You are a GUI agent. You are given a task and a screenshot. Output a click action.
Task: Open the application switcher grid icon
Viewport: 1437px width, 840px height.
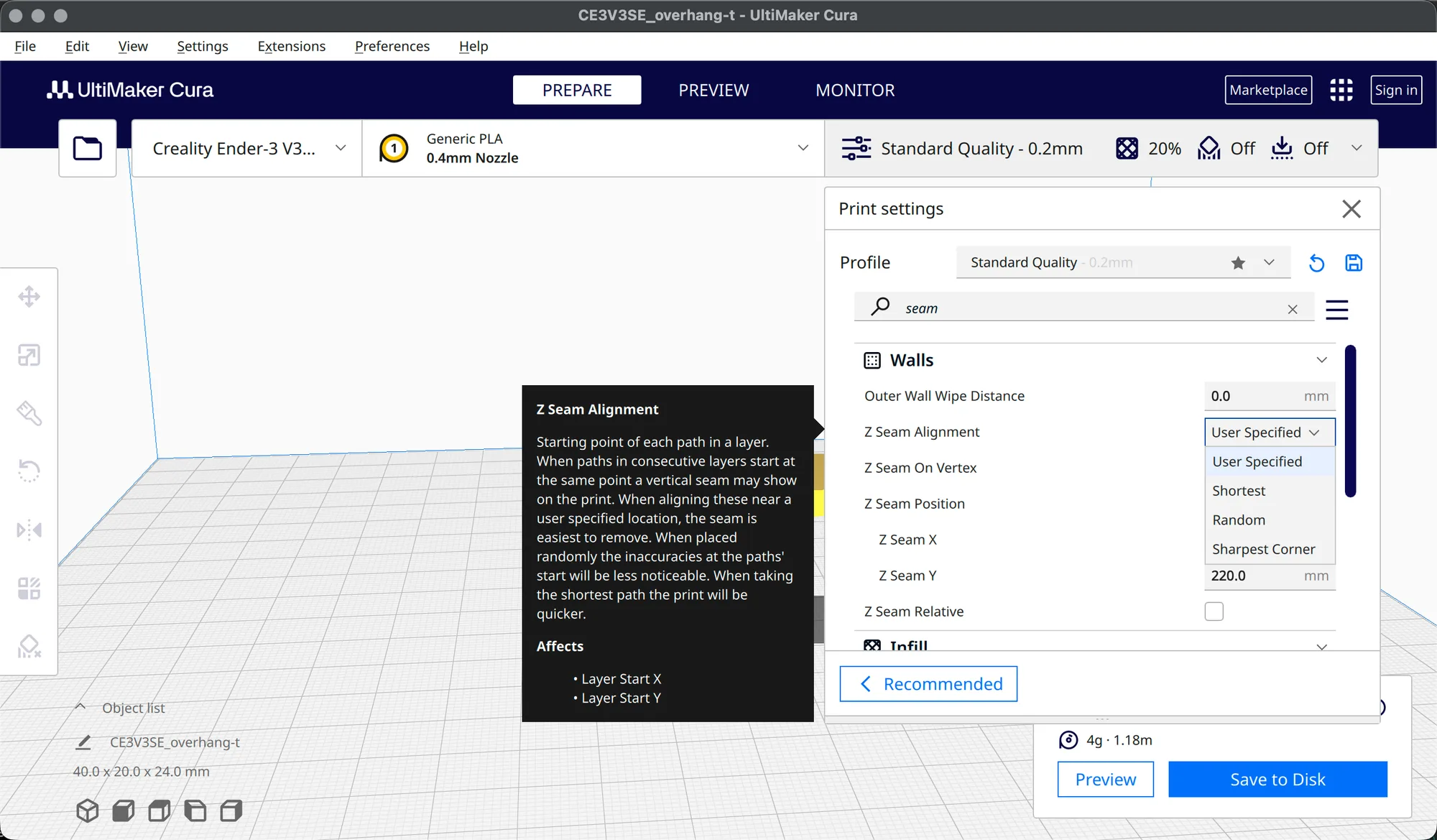coord(1341,90)
